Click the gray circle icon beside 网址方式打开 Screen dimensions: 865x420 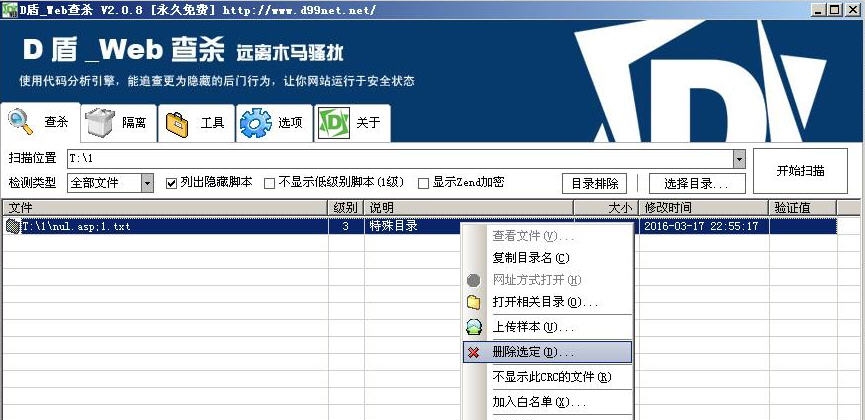pyautogui.click(x=473, y=280)
